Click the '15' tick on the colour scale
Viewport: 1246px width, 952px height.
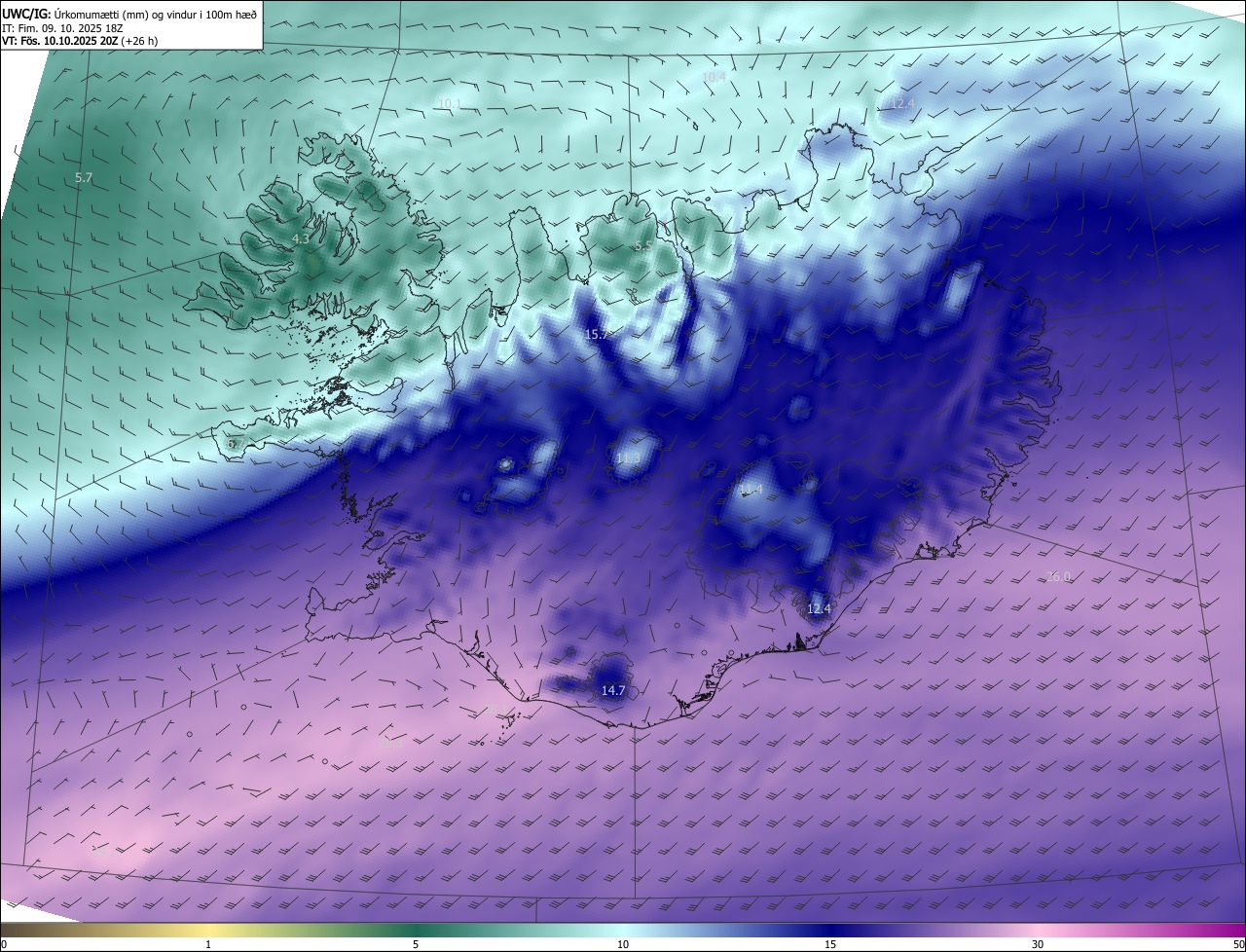tap(829, 944)
